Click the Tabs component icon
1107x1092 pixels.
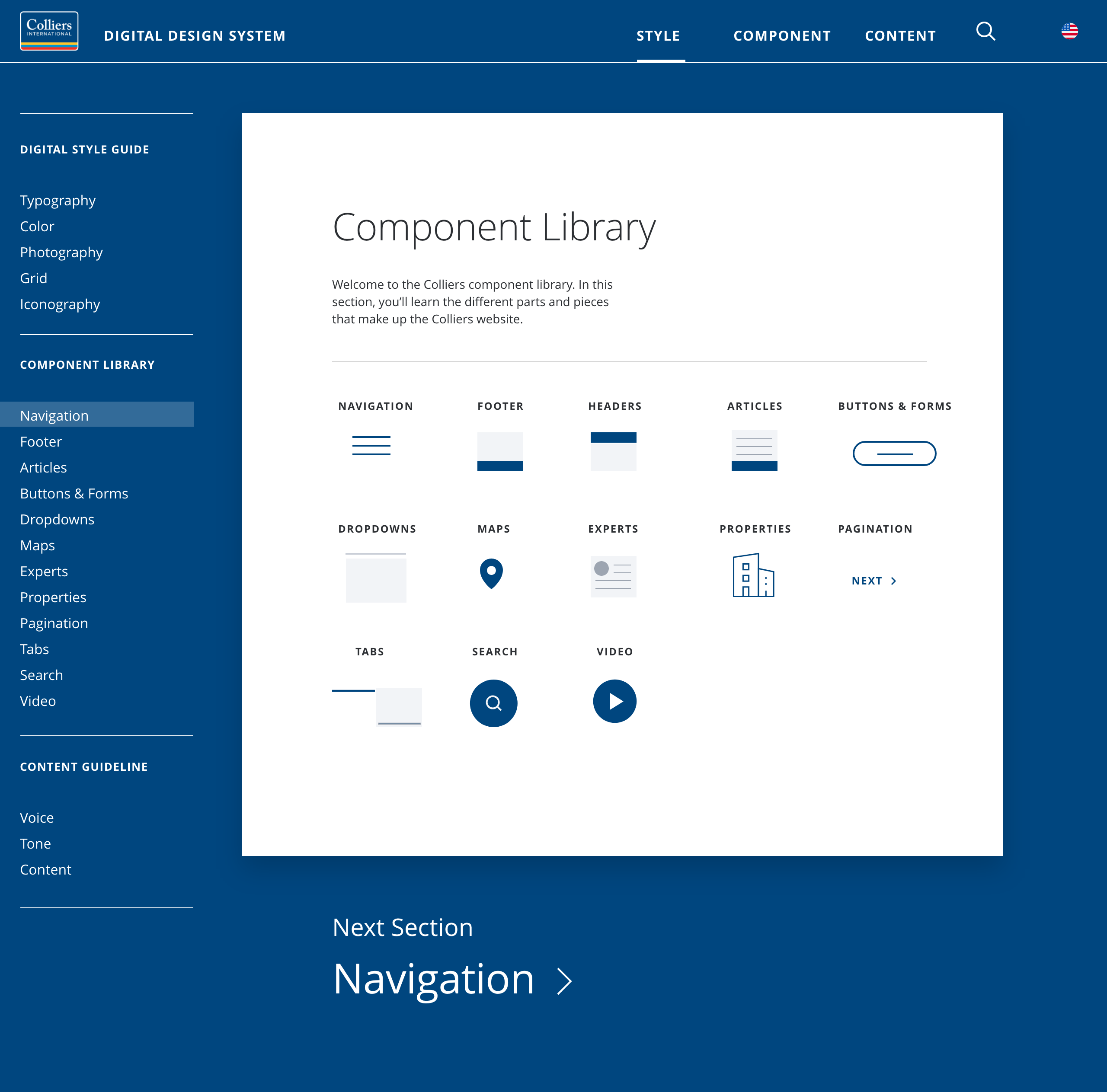[x=377, y=708]
